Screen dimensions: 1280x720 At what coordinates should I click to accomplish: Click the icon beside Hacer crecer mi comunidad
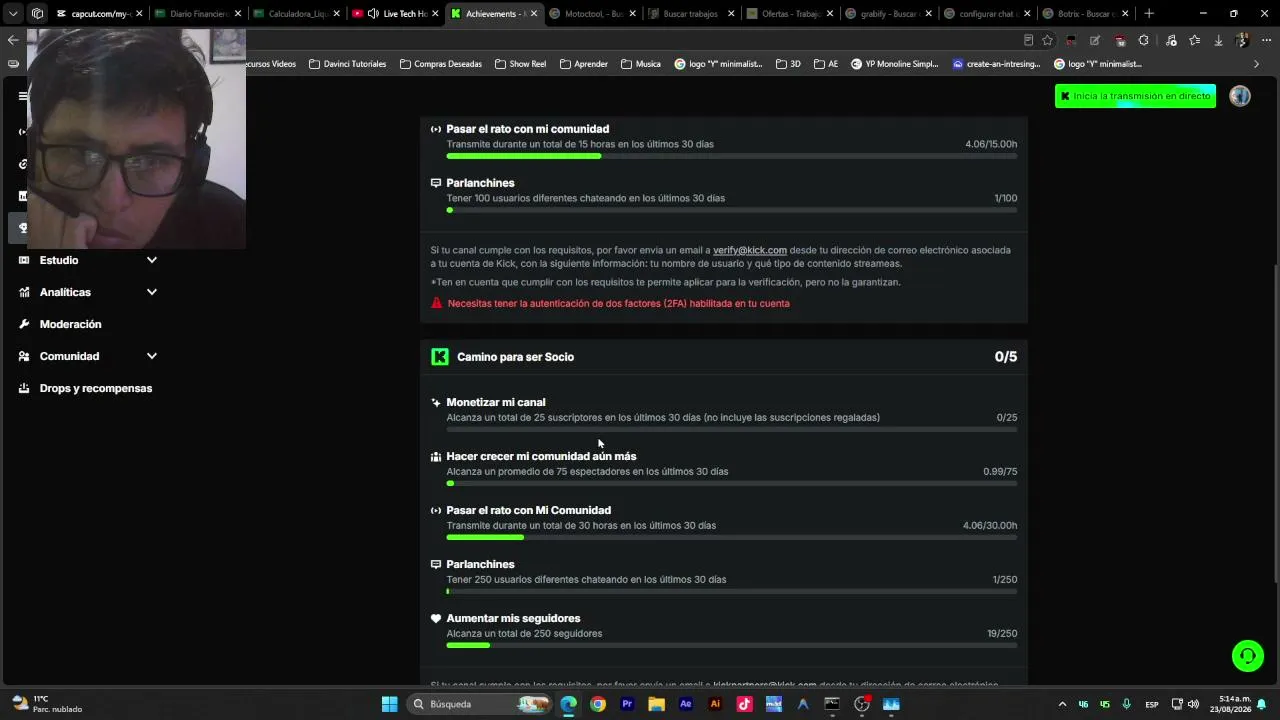point(436,456)
